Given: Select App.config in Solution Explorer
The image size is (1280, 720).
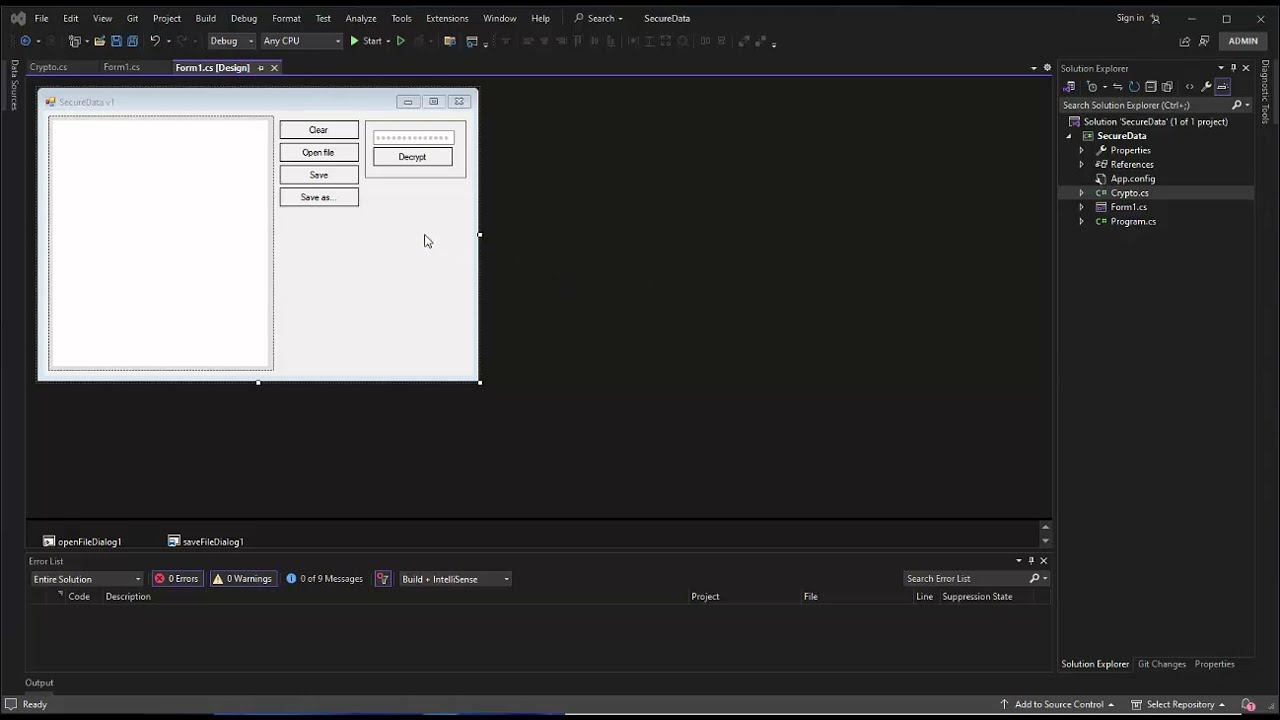Looking at the screenshot, I should click(x=1132, y=179).
